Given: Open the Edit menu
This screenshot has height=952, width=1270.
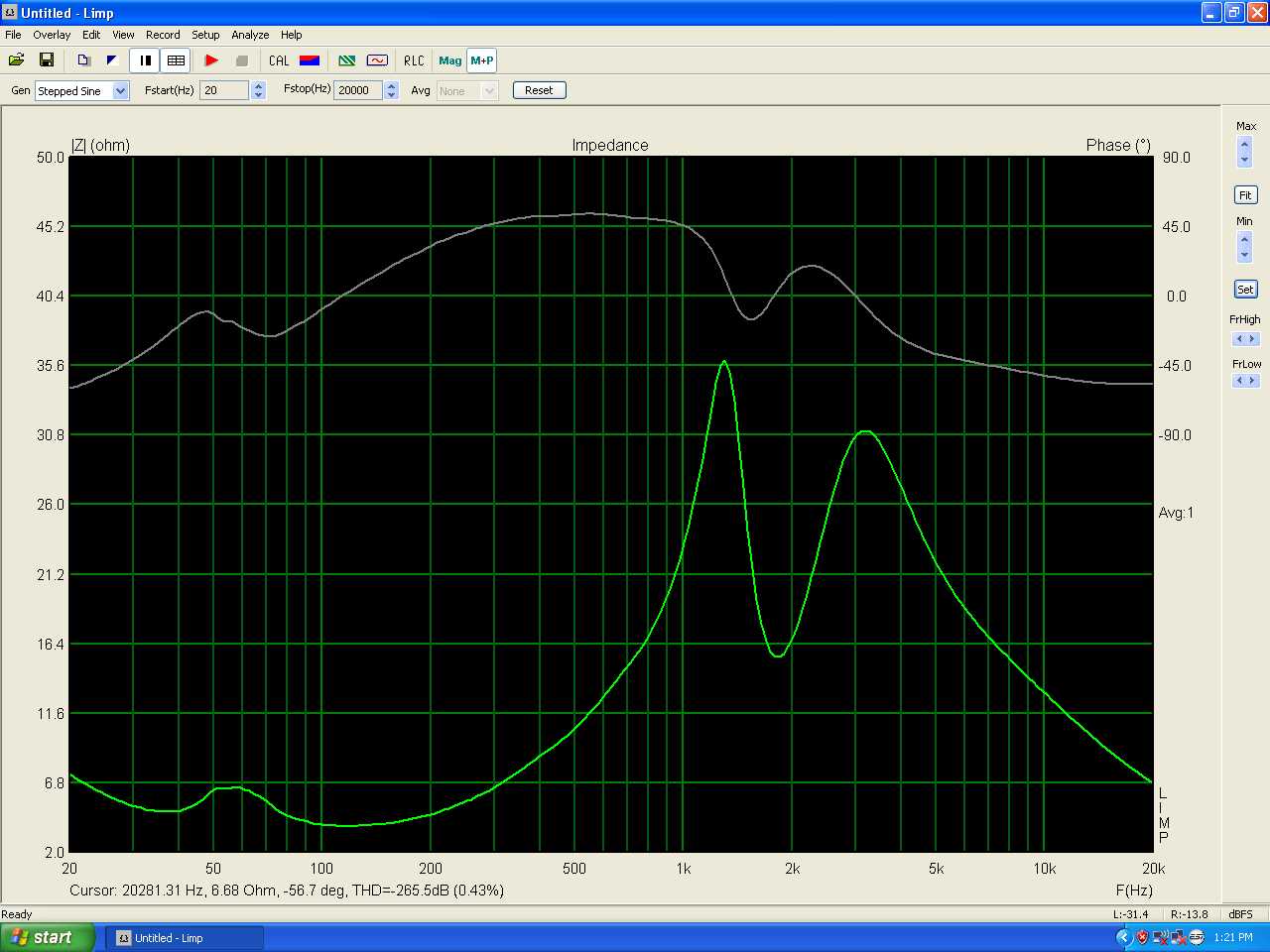Looking at the screenshot, I should point(91,35).
